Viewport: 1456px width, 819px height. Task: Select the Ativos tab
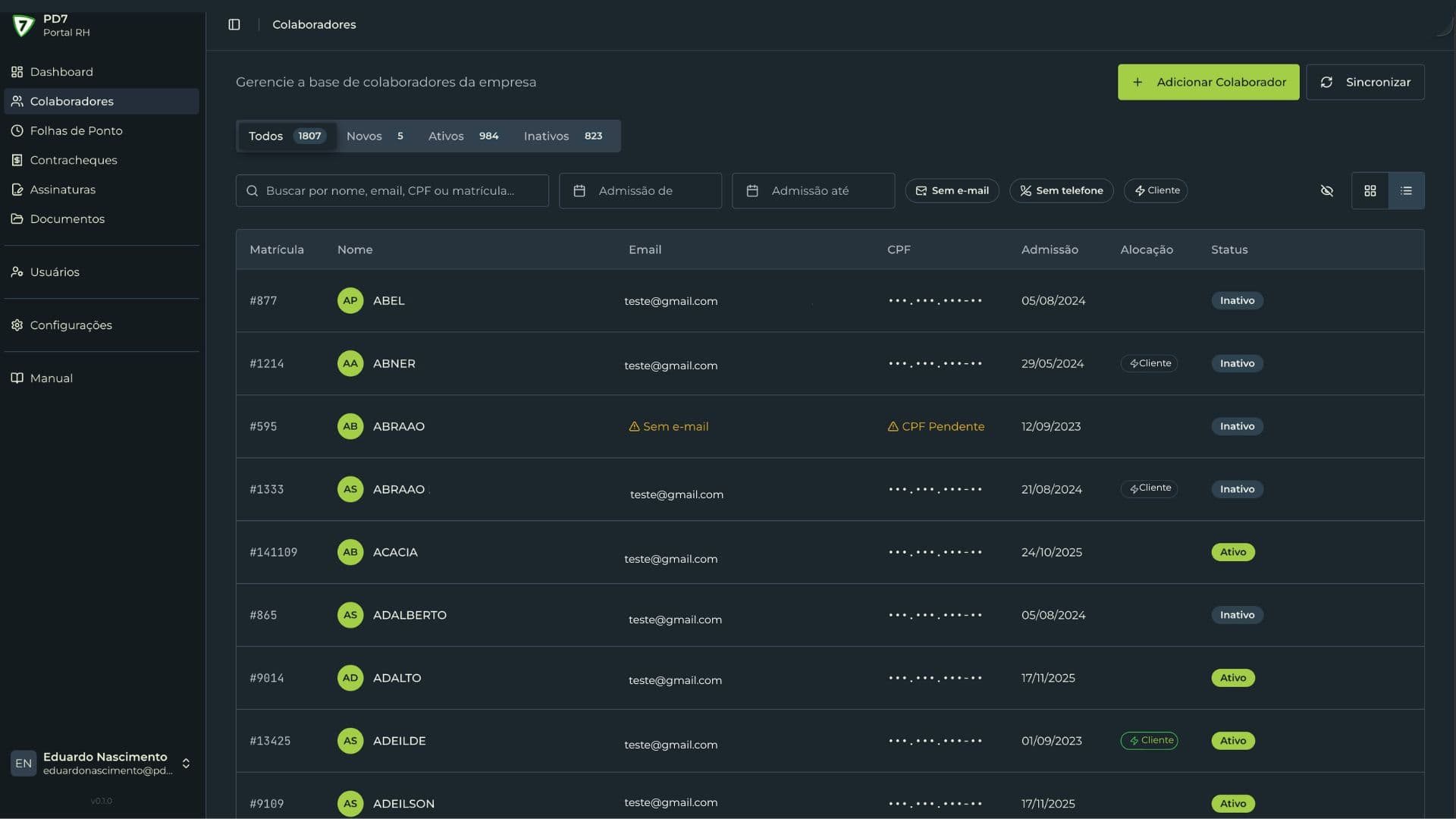[x=463, y=136]
